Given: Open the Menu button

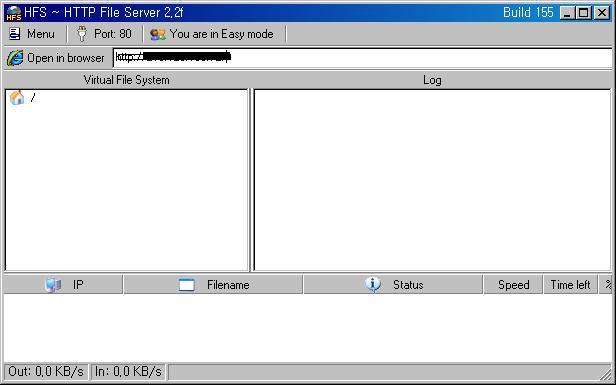Looking at the screenshot, I should coord(32,34).
